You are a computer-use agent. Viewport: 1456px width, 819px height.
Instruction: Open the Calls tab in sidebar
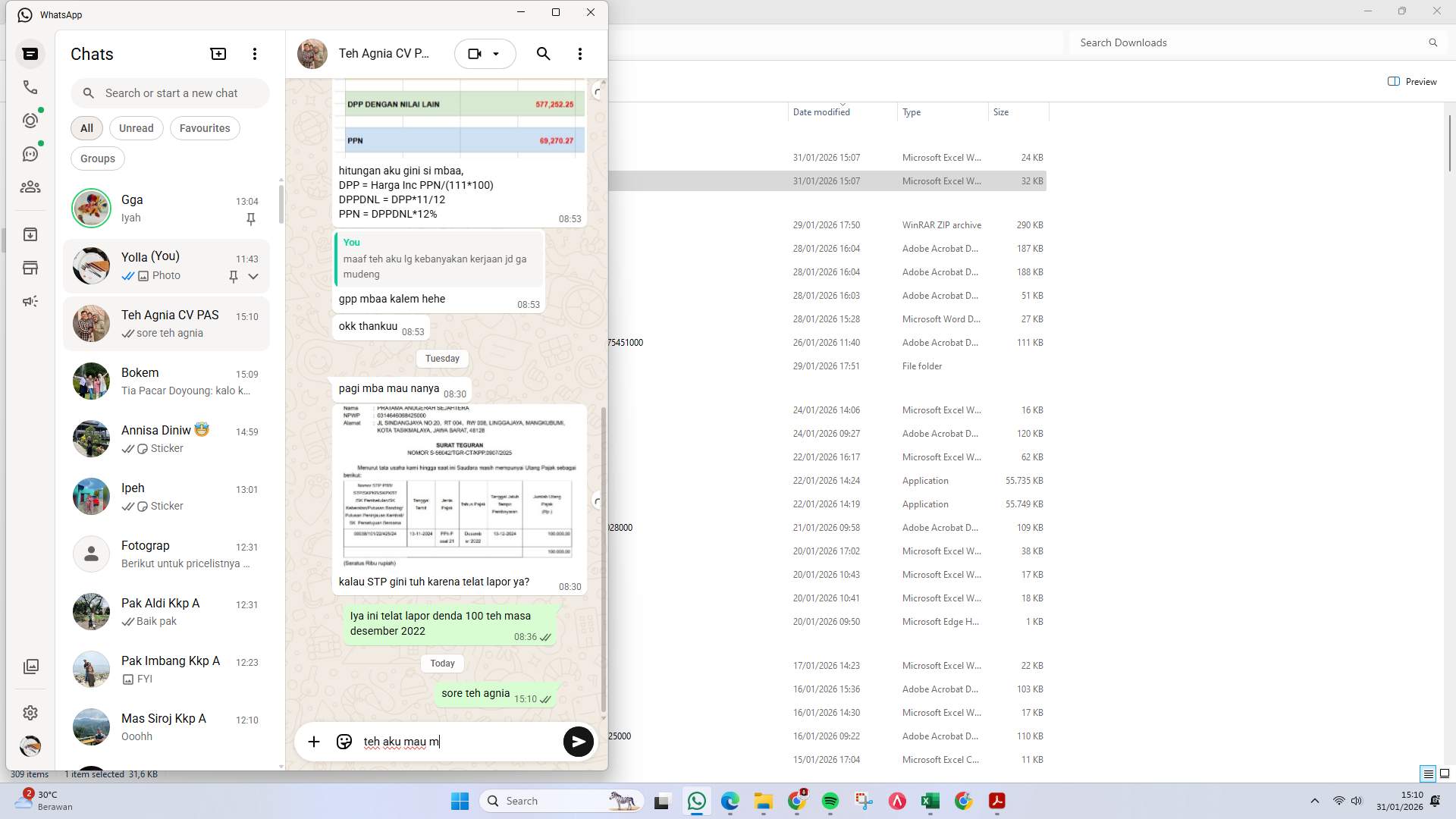point(30,87)
